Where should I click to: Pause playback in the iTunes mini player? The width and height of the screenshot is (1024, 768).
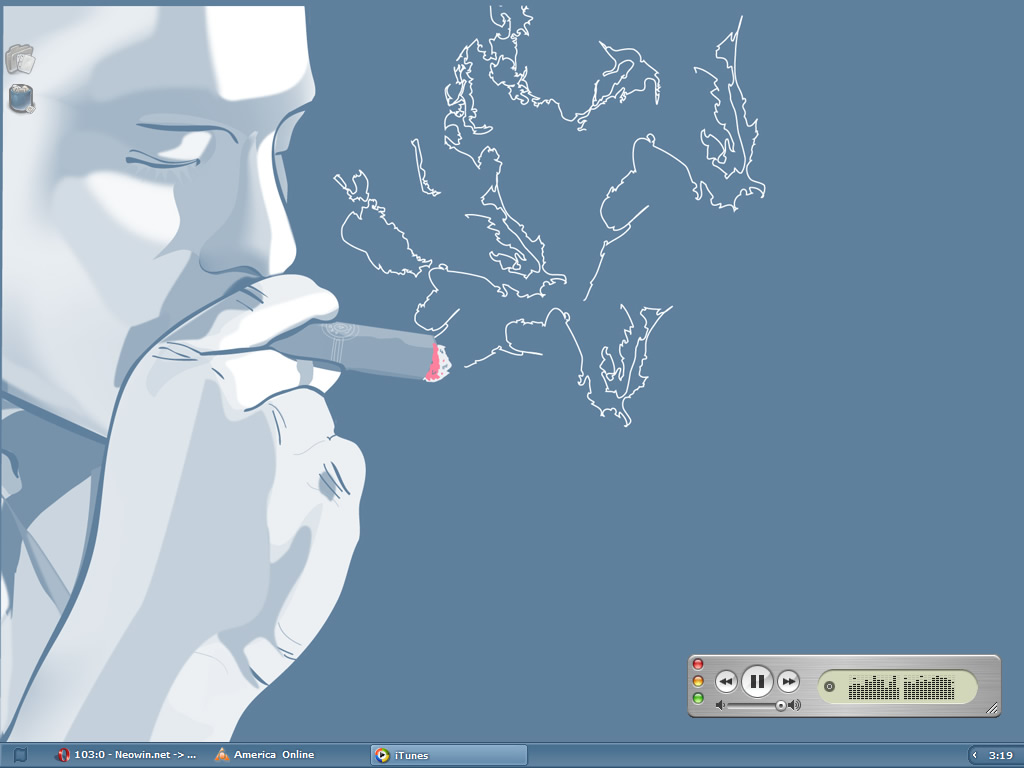tap(757, 682)
